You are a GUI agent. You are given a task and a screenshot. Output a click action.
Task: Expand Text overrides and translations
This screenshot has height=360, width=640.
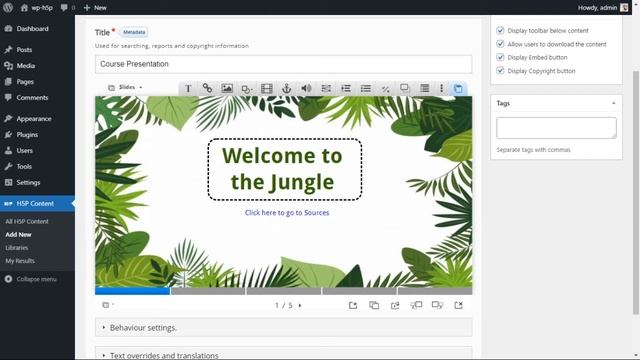pyautogui.click(x=283, y=353)
